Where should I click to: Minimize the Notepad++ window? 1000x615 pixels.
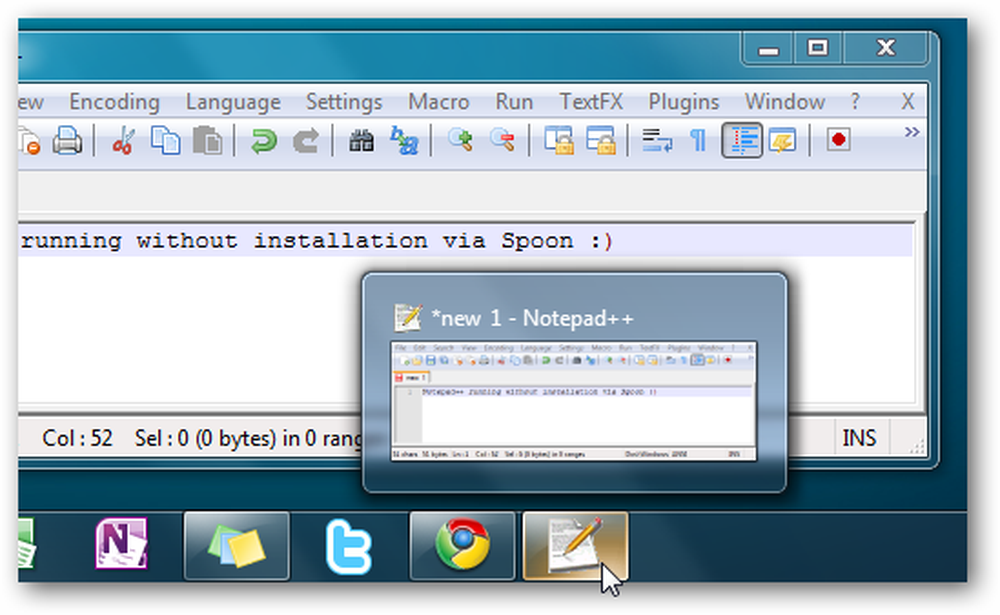768,48
